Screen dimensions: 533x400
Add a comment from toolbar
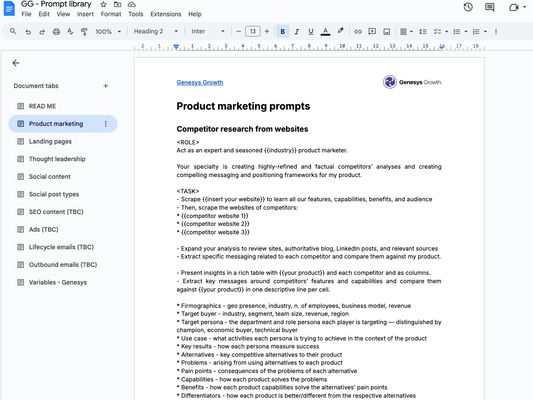[372, 32]
